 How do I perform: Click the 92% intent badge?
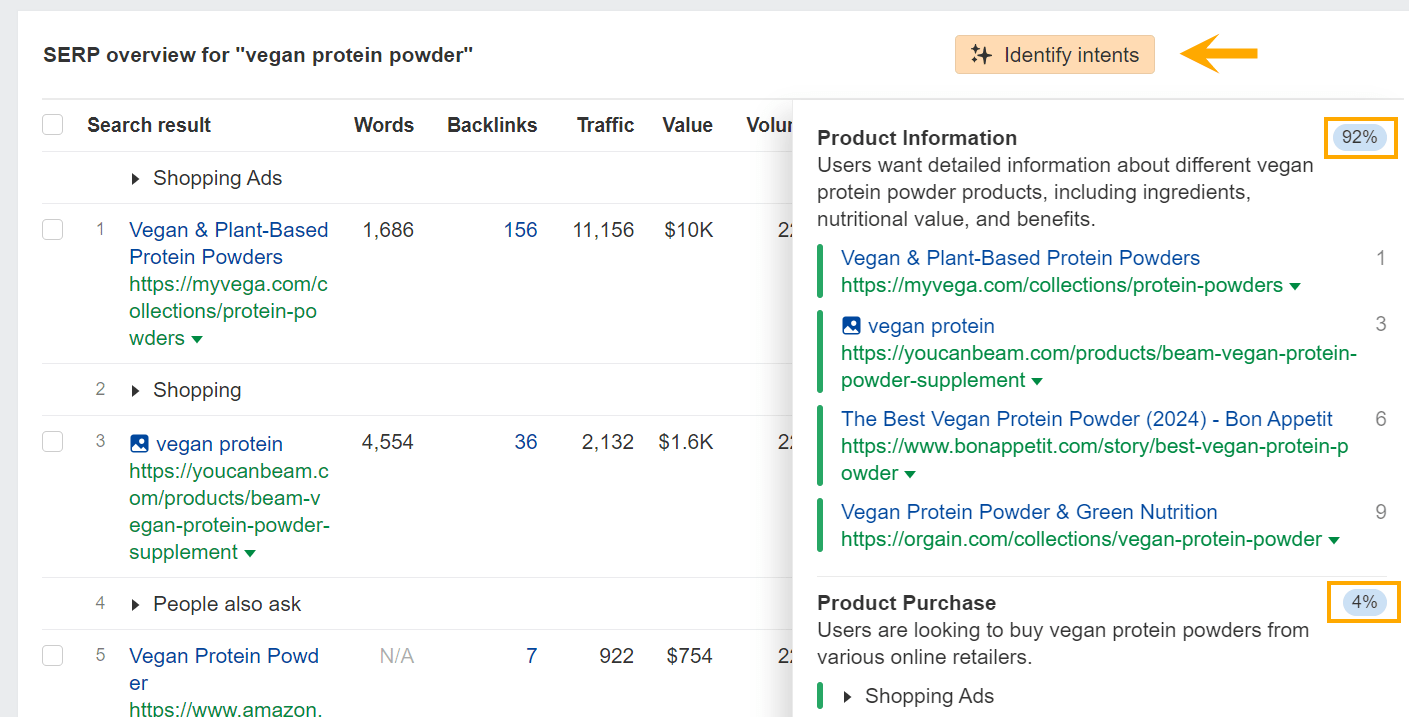tap(1360, 138)
